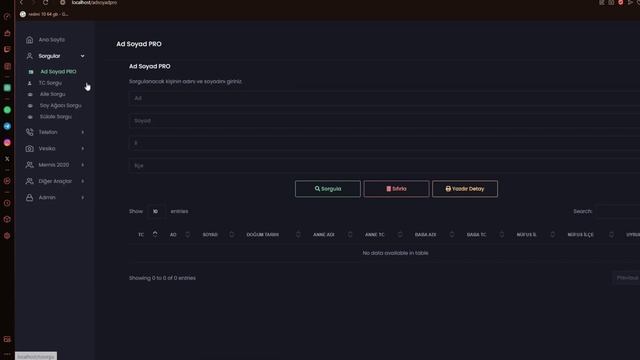The width and height of the screenshot is (640, 360).
Task: Click the icon beside Aile Sorgu
Action: click(x=30, y=94)
